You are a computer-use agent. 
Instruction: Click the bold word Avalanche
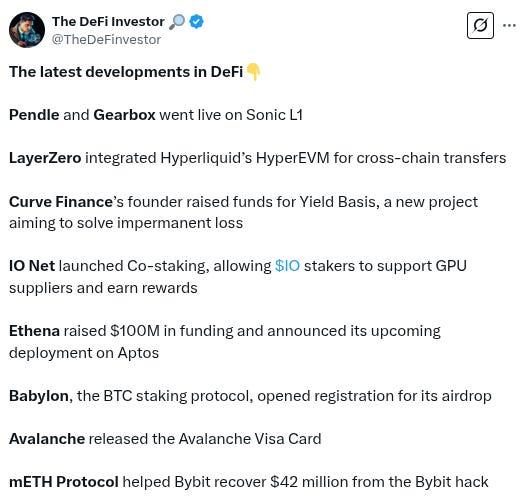tap(47, 439)
